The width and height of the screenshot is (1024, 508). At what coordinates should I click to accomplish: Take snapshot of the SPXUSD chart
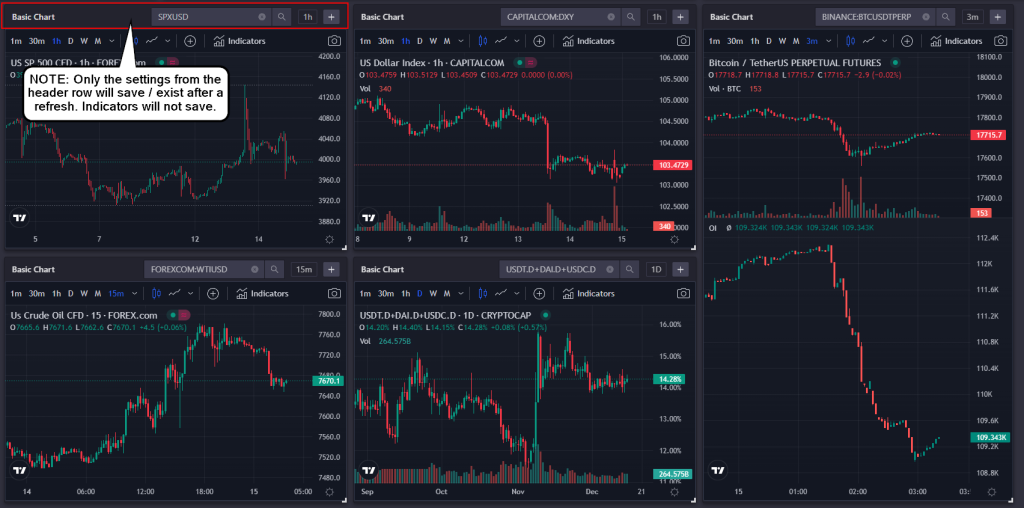[x=334, y=41]
